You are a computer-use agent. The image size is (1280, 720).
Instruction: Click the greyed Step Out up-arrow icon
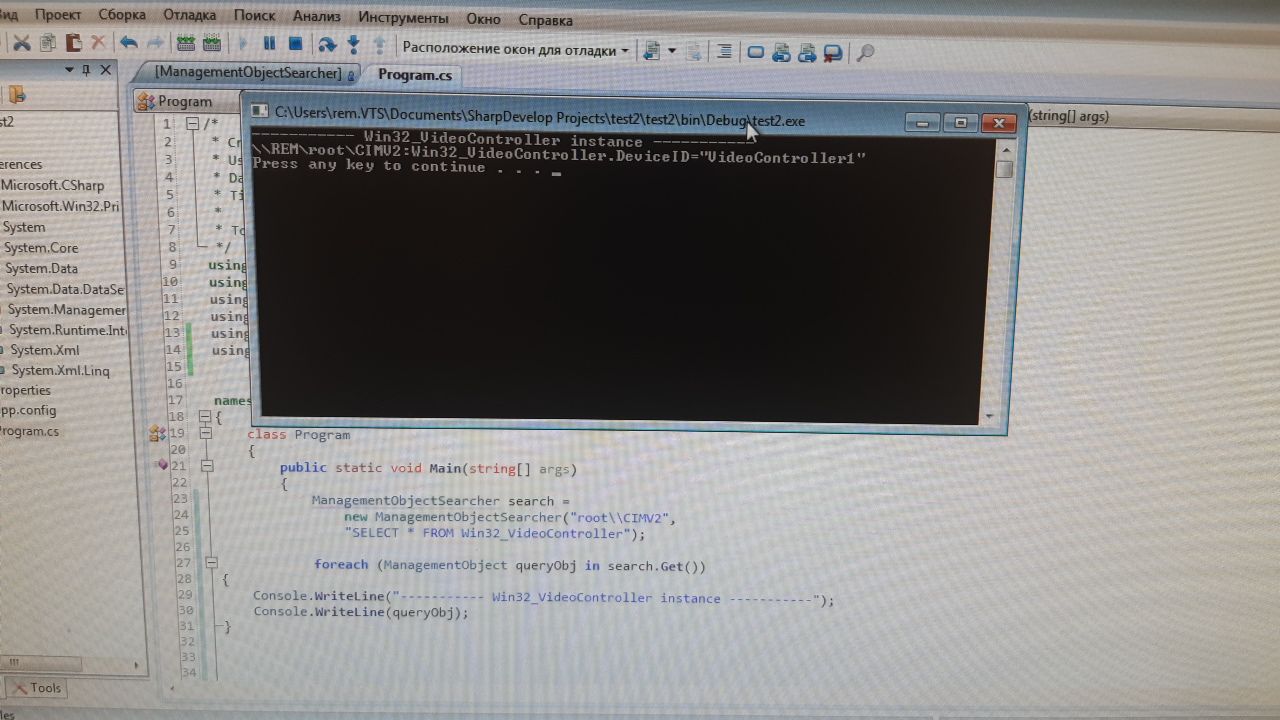pos(380,46)
